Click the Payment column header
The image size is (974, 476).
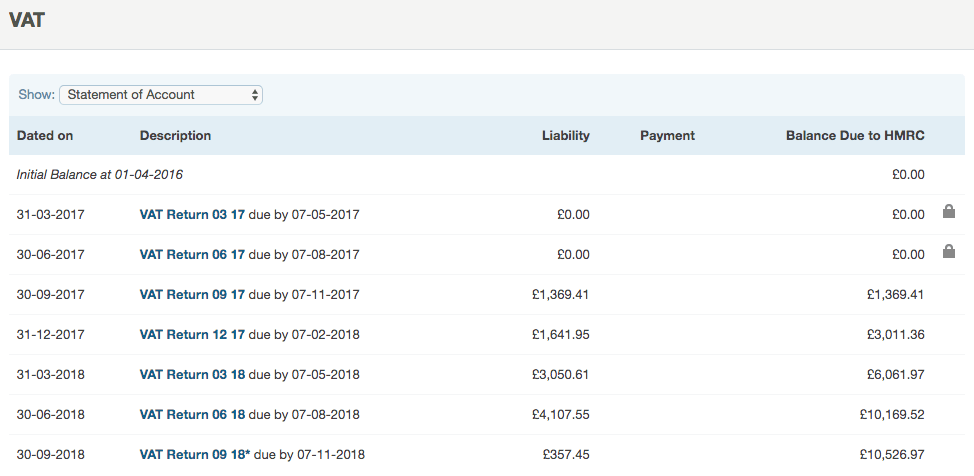(x=667, y=135)
